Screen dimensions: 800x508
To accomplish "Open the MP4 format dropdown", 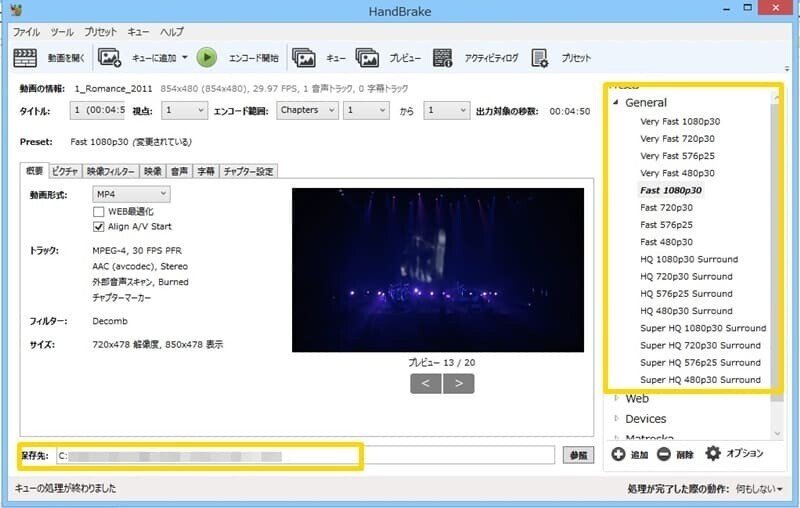I will tap(131, 194).
